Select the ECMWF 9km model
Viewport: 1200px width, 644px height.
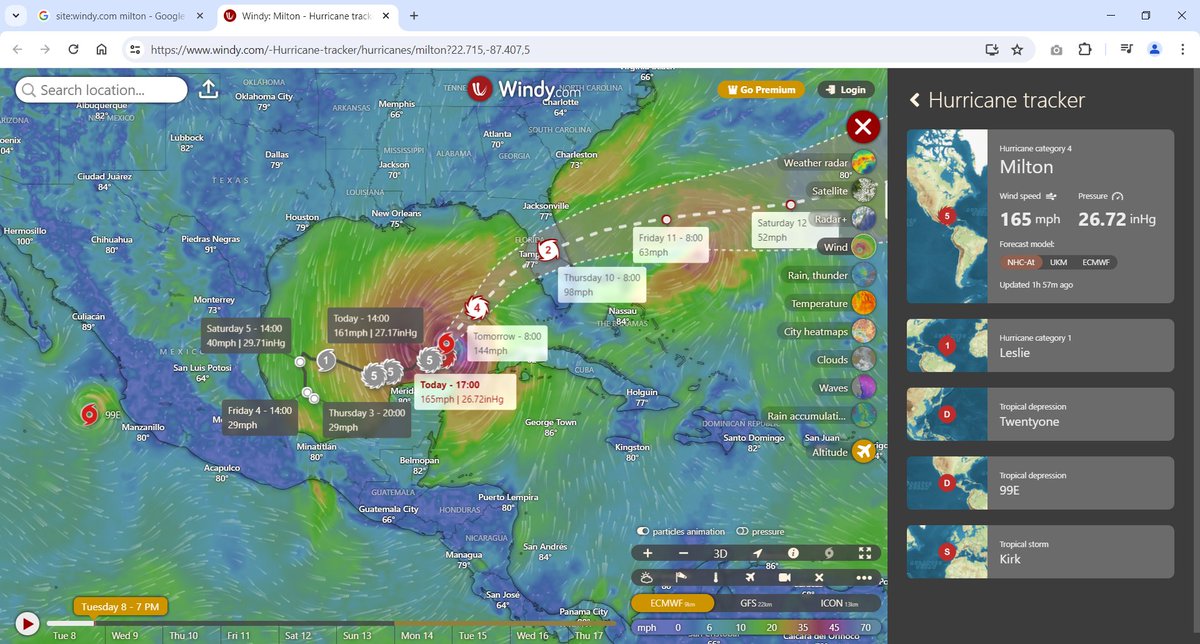click(673, 603)
